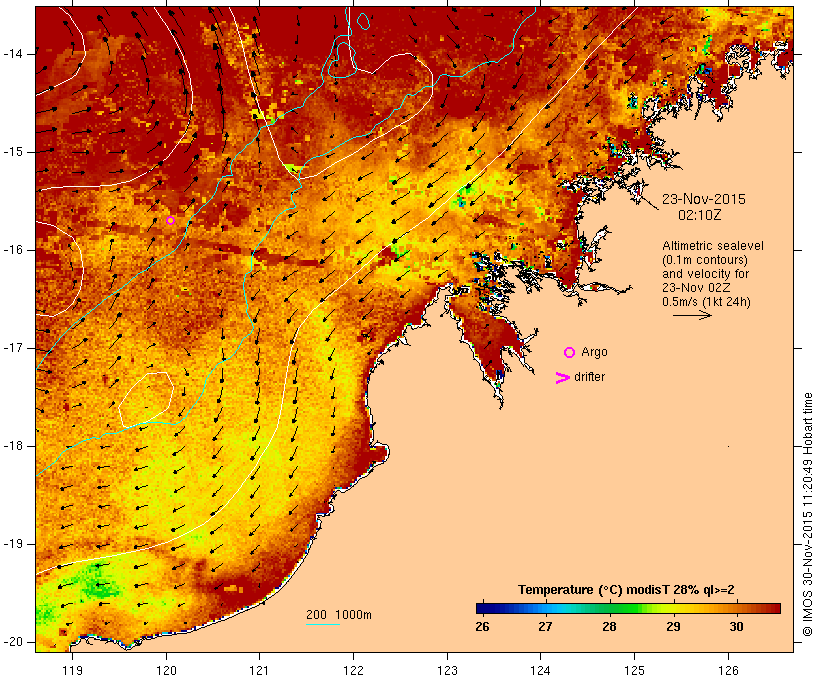Click the 0.5m/s velocity scale arrow
Image resolution: width=820 pixels, height=680 pixels.
[x=692, y=315]
